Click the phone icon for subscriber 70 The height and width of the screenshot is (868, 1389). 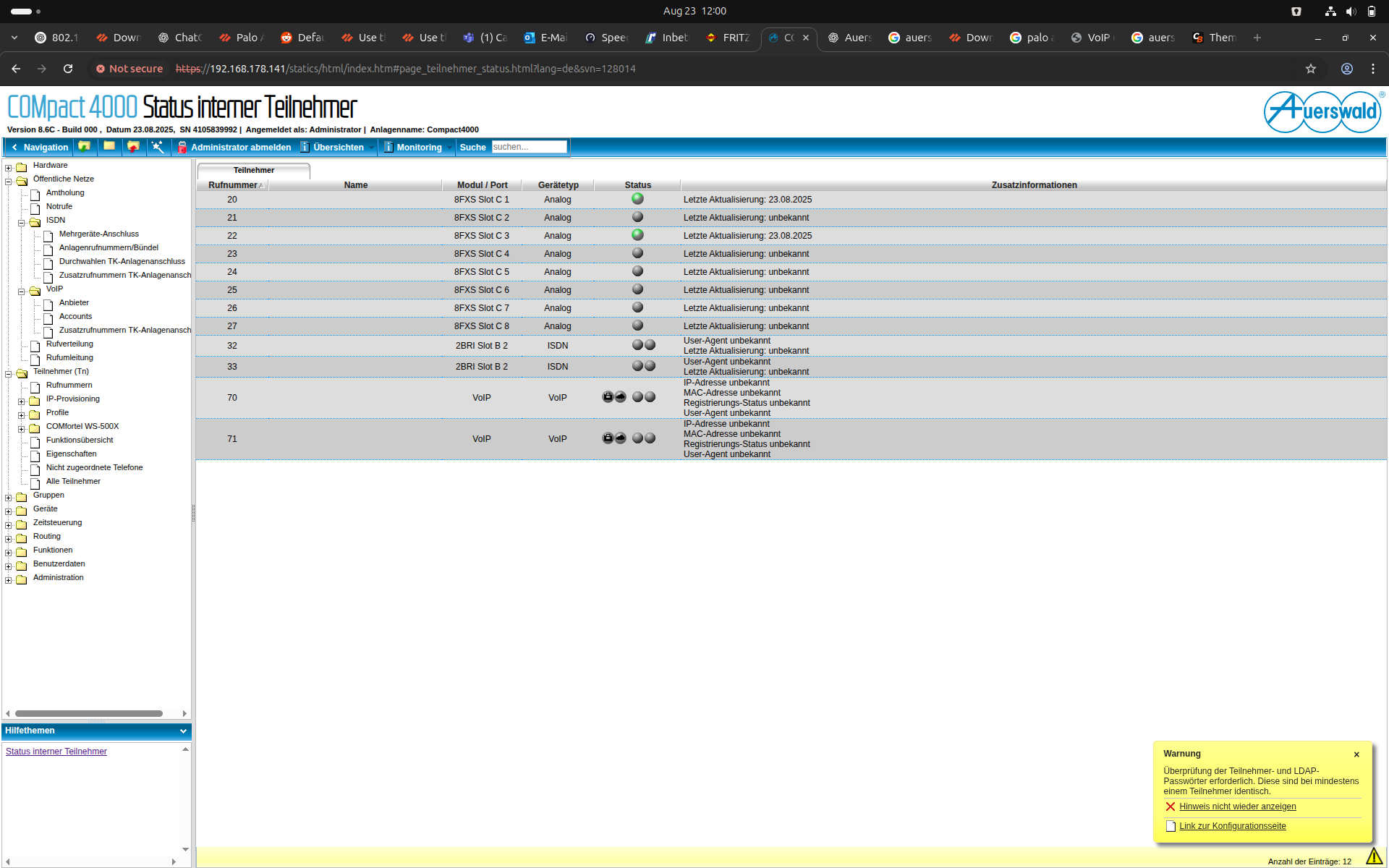click(x=608, y=397)
